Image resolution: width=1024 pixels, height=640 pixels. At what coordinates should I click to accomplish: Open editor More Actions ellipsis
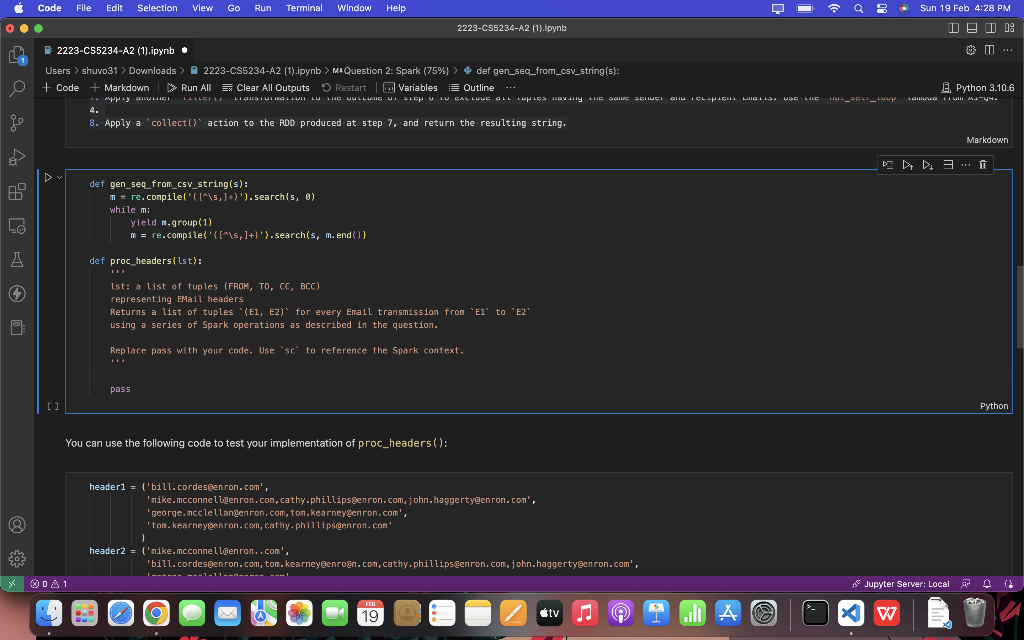(1008, 50)
